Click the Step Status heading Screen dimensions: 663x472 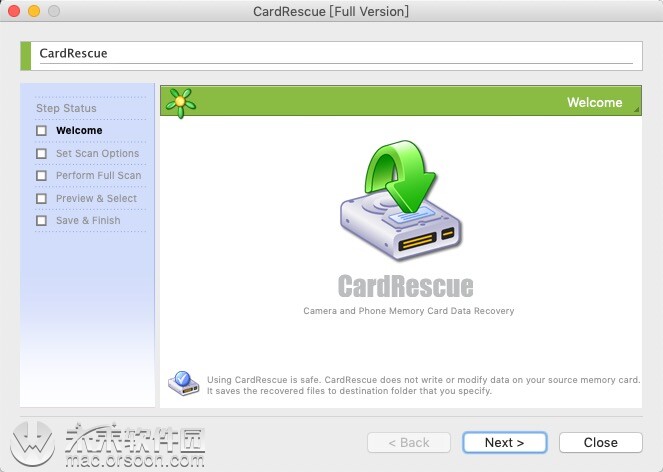(x=66, y=108)
